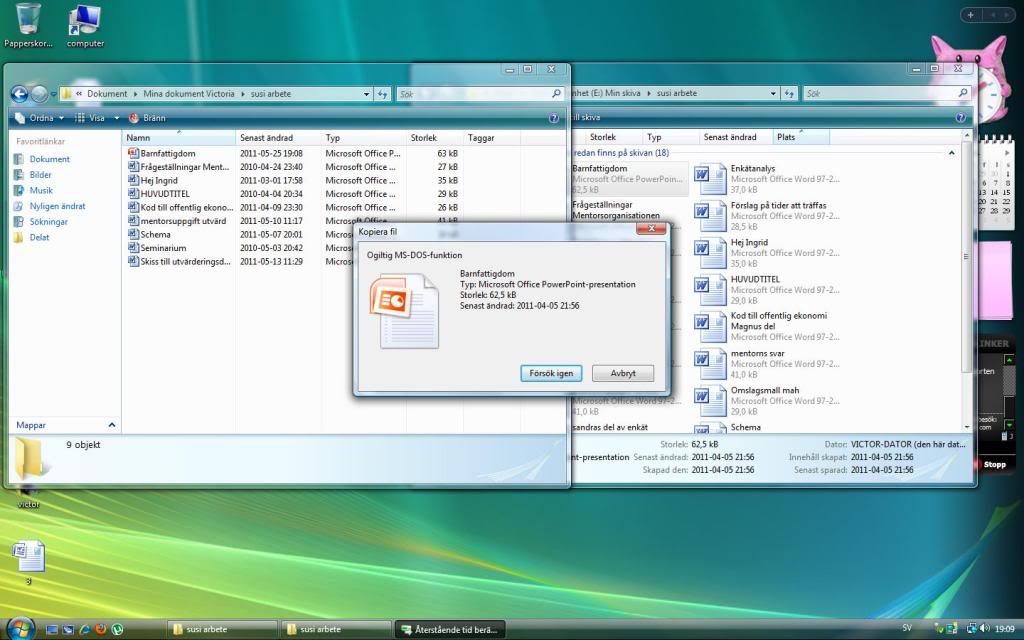Open the Dokument favorite link
The image size is (1024, 640).
(49, 159)
